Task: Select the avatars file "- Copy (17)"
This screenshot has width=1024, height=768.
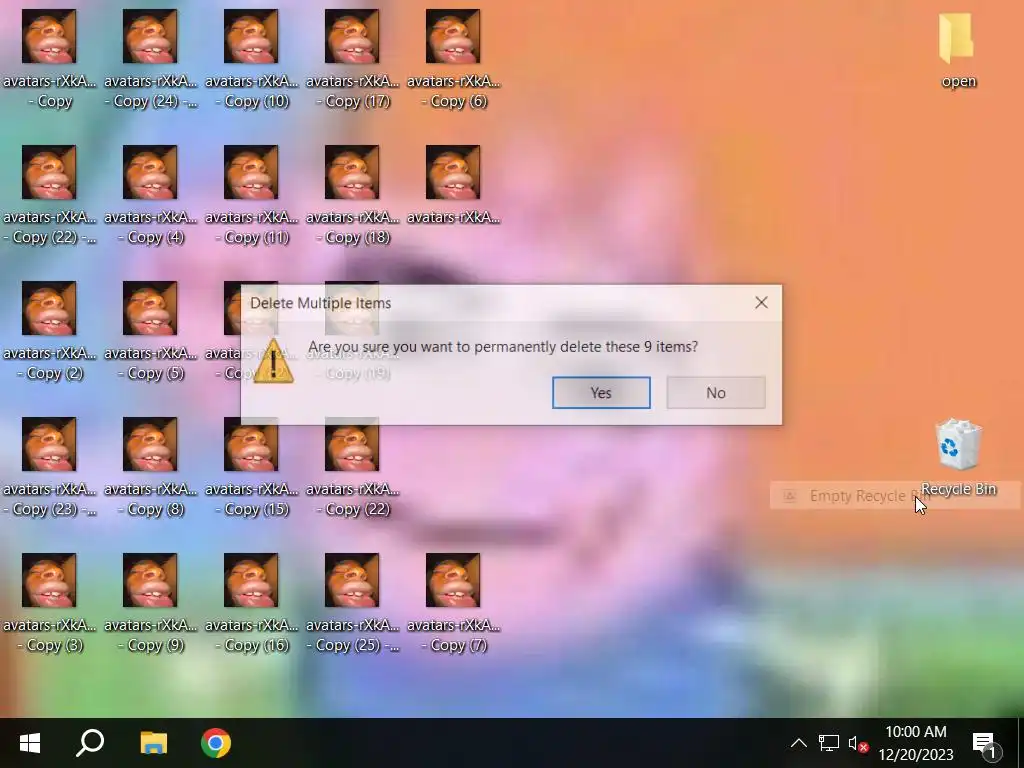Action: tap(352, 59)
